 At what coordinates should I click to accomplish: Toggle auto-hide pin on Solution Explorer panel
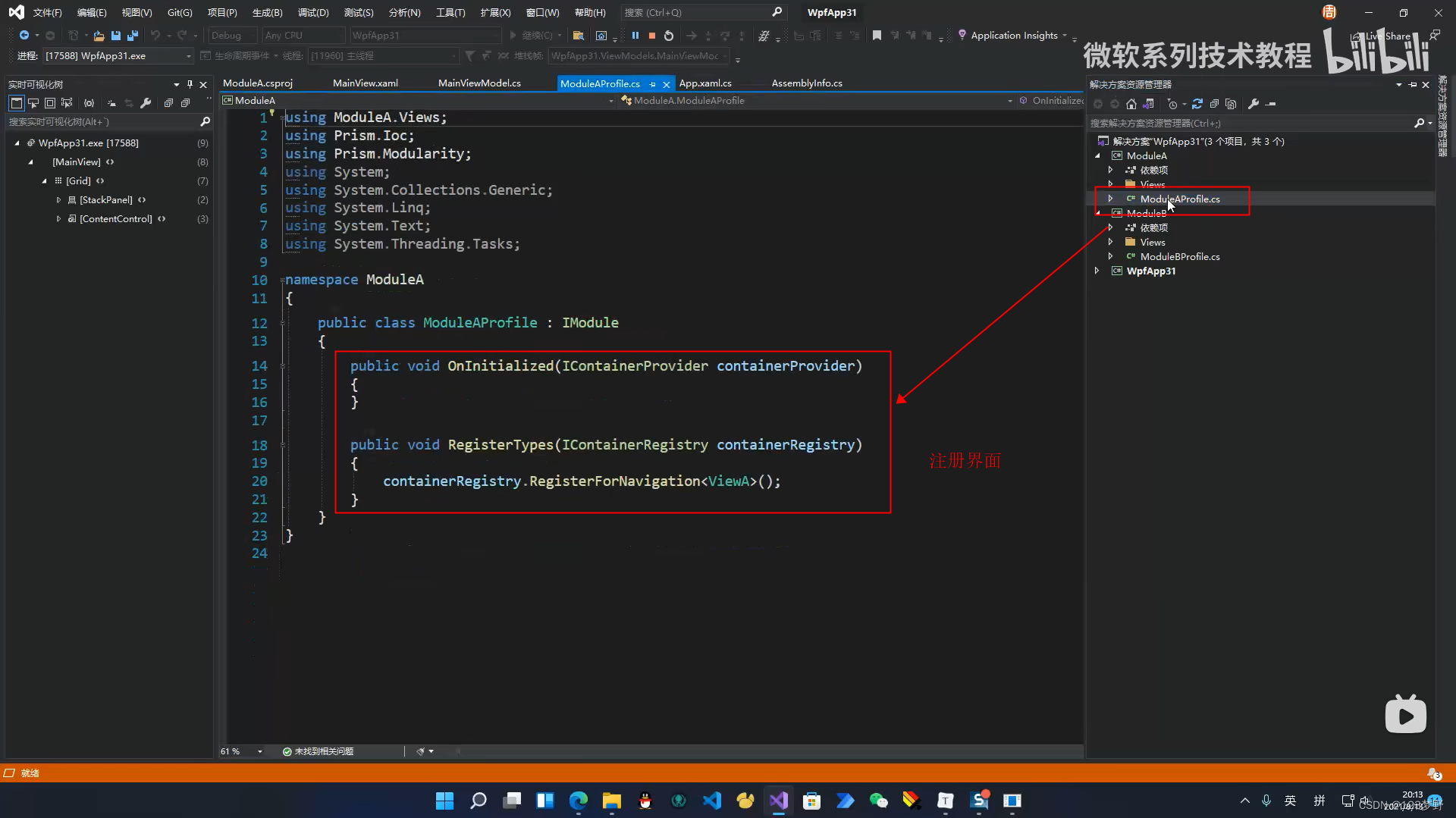[1412, 84]
